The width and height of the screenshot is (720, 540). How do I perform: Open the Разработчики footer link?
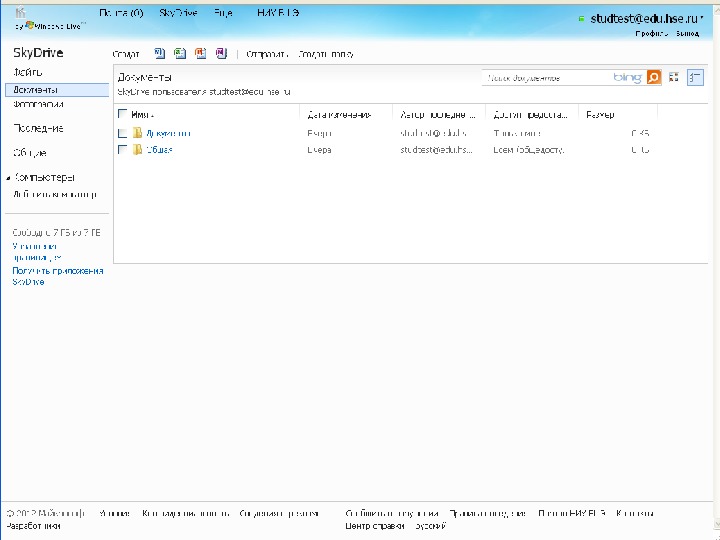coord(33,526)
